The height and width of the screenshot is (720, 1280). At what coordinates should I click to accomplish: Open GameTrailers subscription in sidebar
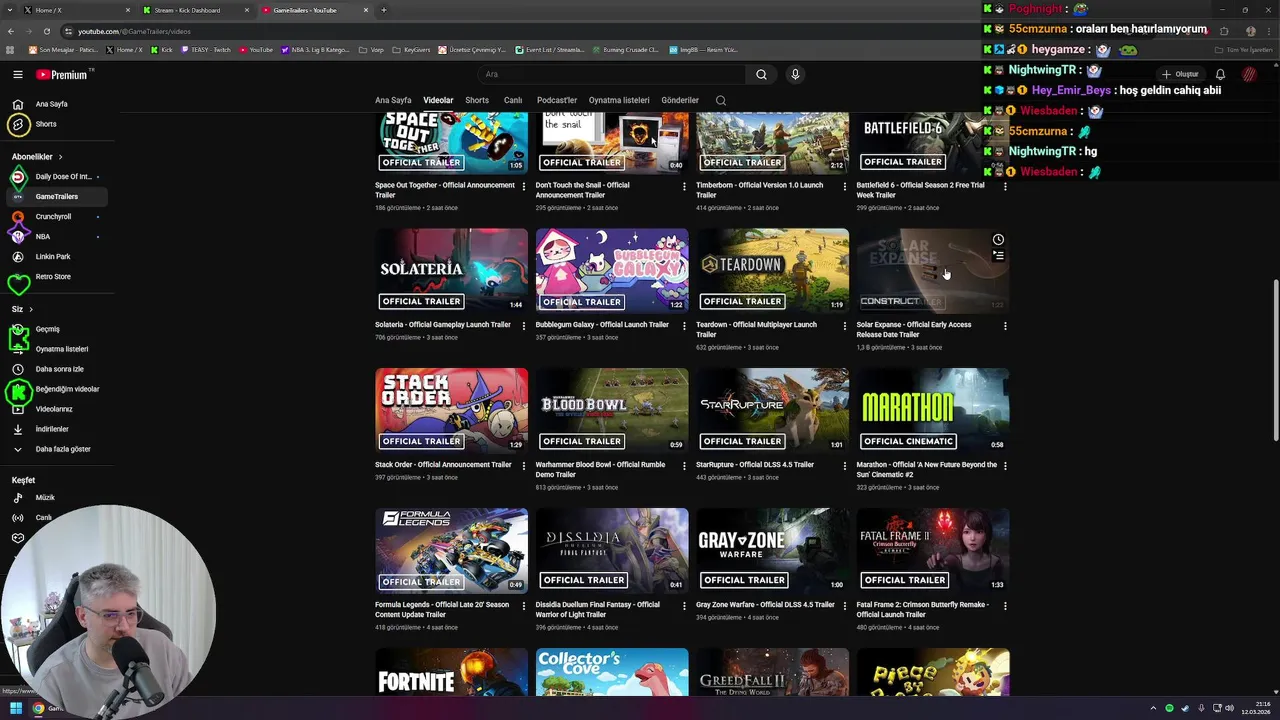(x=55, y=197)
